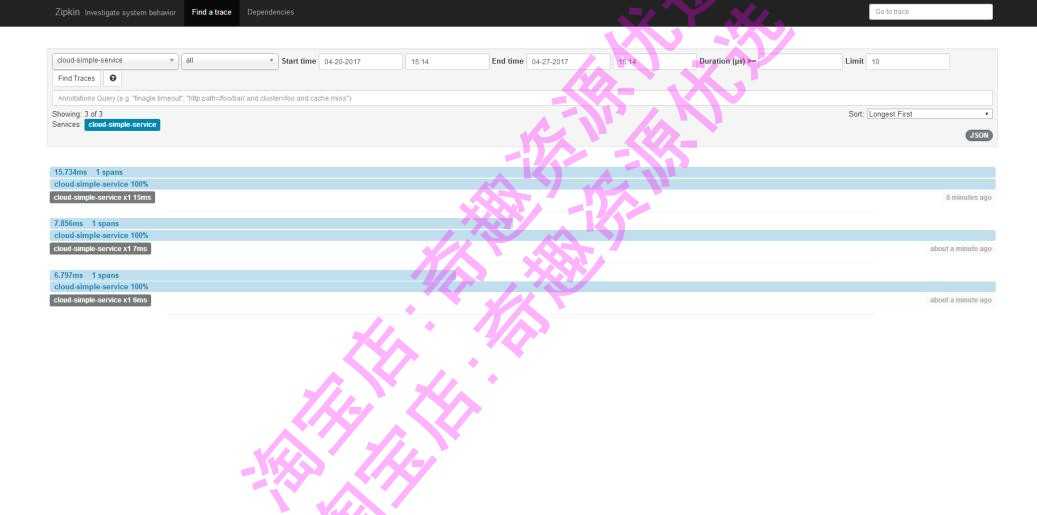Click the Zipkin brand logo link
The width and height of the screenshot is (1037, 515).
67,12
